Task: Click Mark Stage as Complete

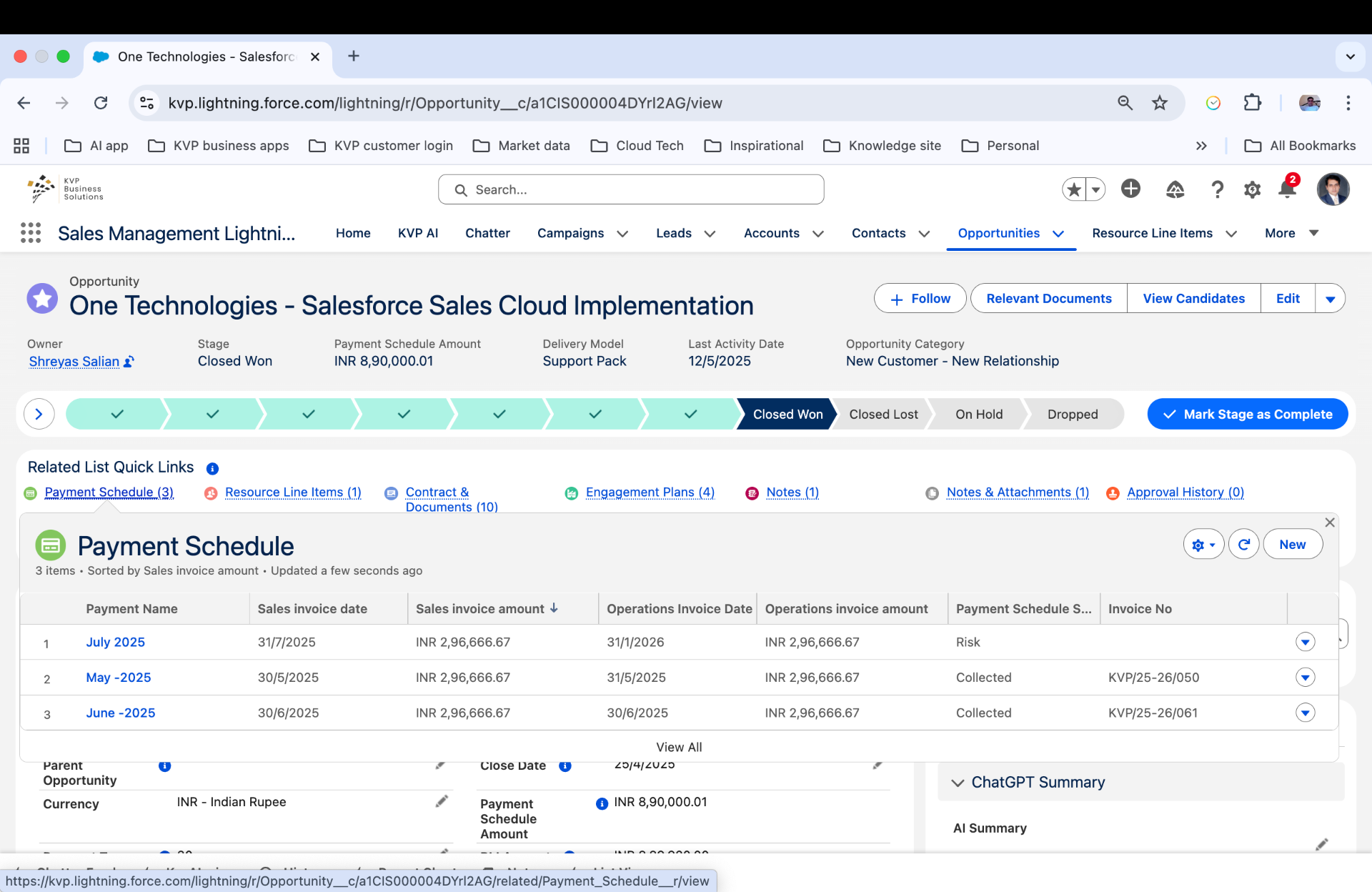Action: tap(1247, 414)
